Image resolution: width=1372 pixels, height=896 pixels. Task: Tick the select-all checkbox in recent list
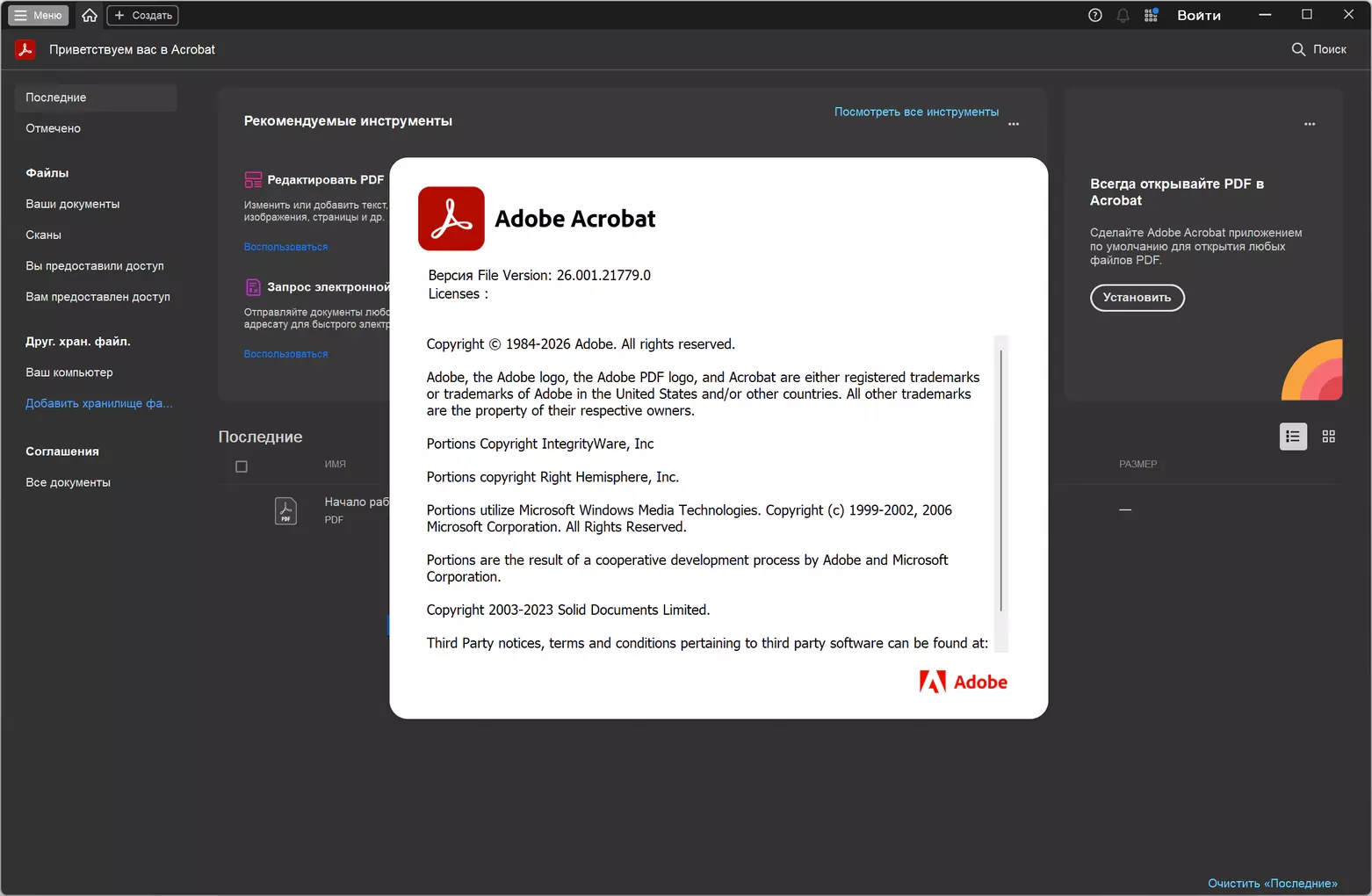(x=242, y=466)
